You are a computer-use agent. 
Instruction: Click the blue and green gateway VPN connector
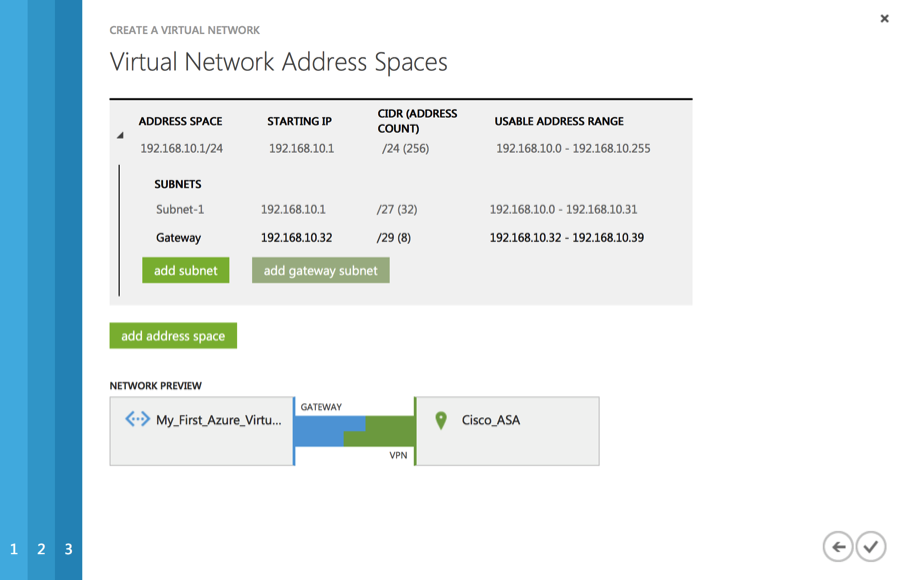click(x=354, y=431)
